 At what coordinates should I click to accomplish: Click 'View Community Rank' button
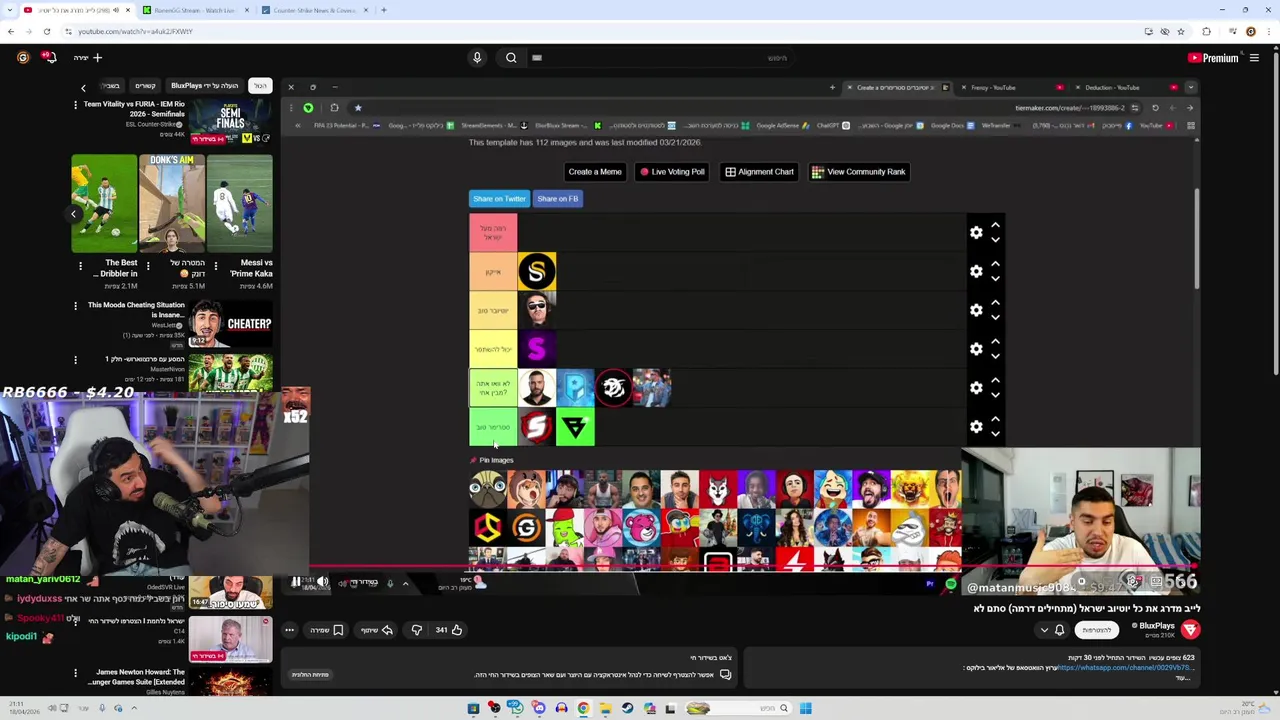pyautogui.click(x=859, y=172)
